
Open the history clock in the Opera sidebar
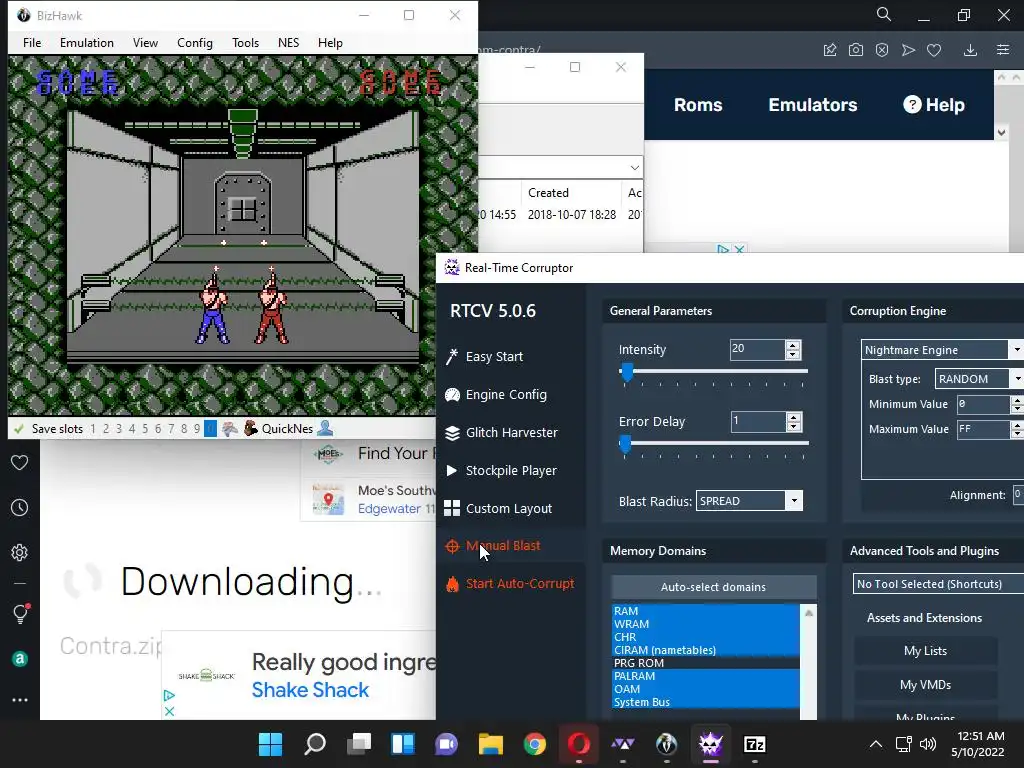20,507
